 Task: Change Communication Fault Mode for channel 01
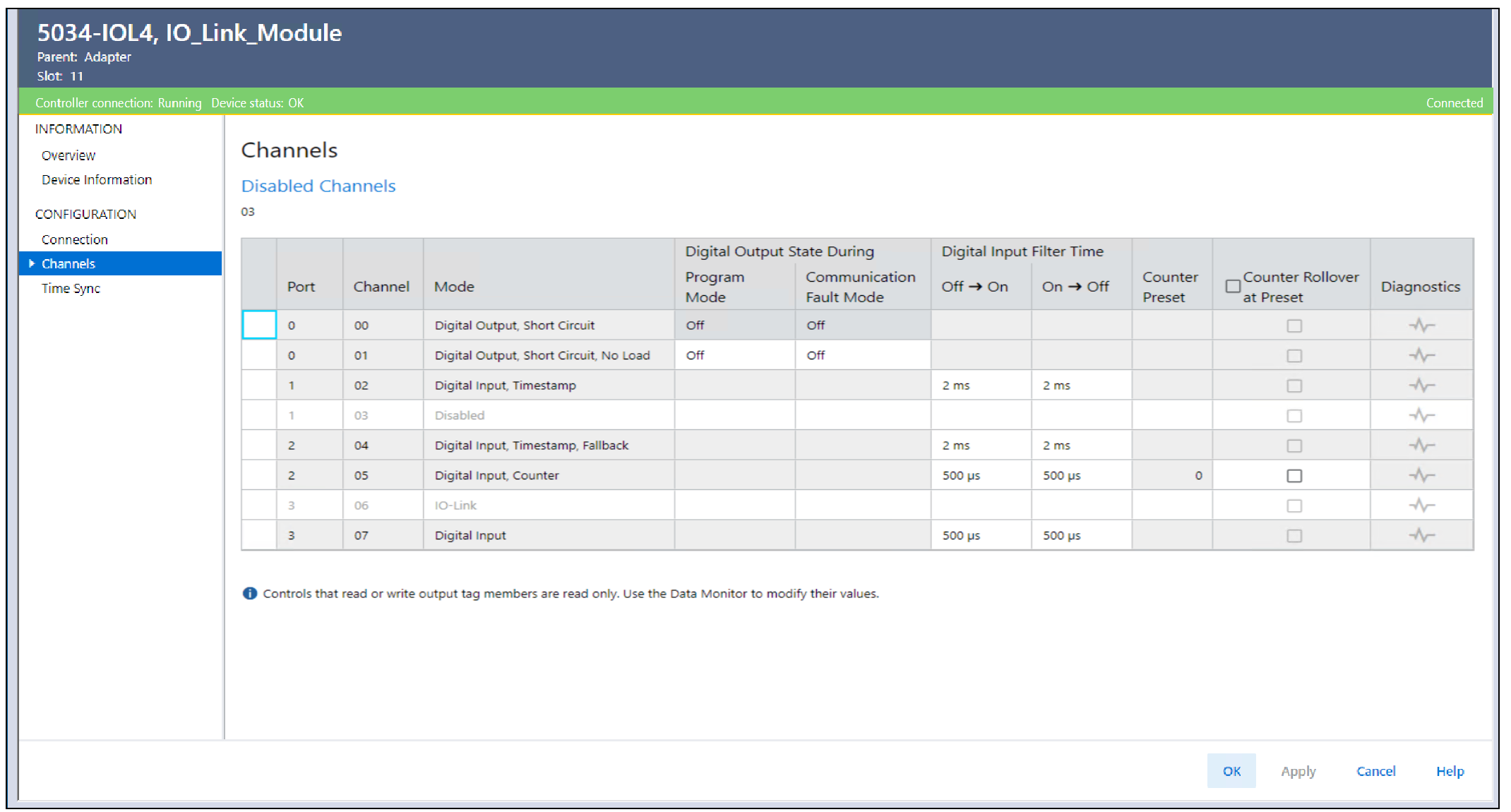click(863, 355)
